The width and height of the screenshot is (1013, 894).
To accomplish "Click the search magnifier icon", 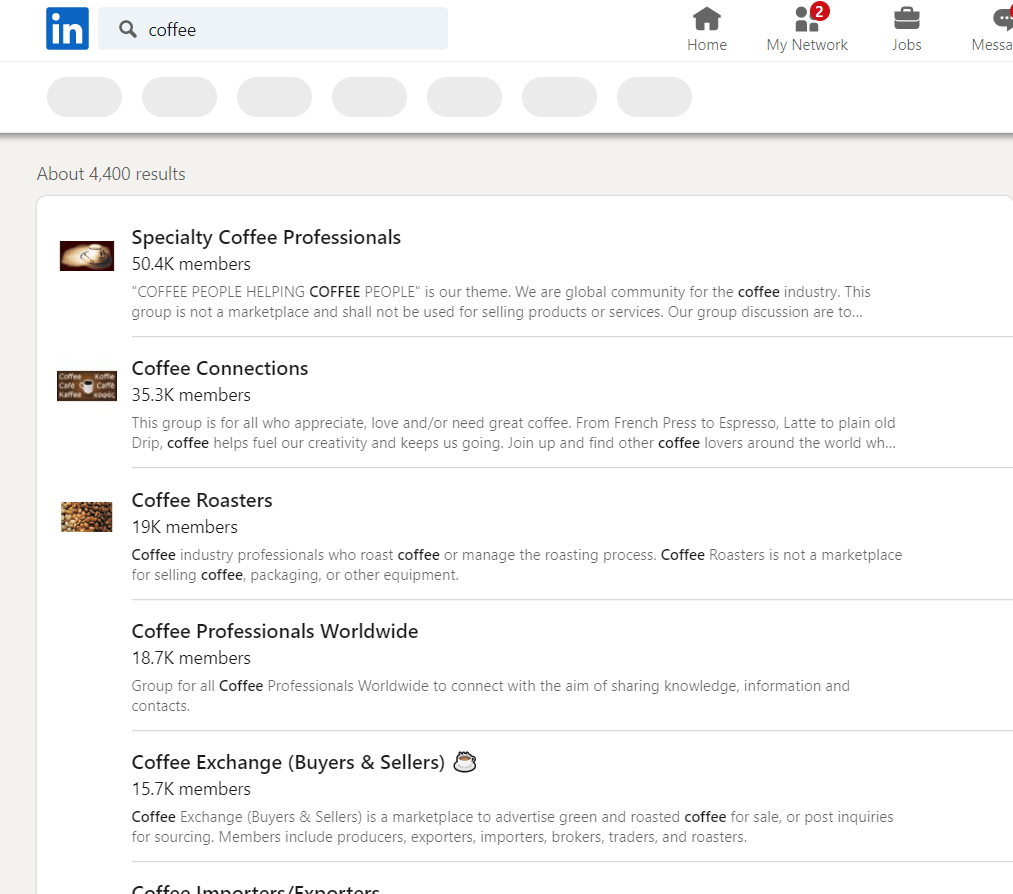I will click(128, 29).
